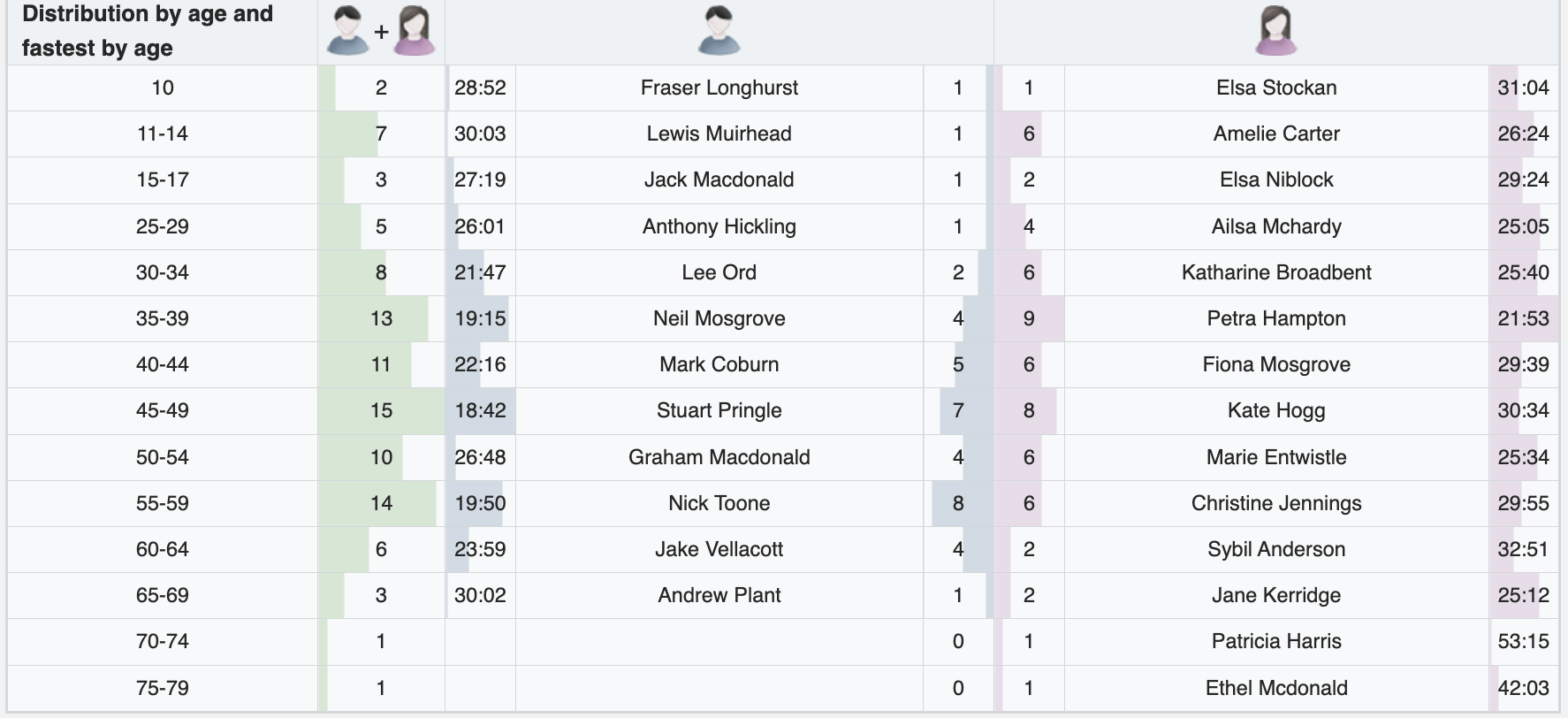Screen dimensions: 1568x718
Task: Click the 75-79 age category cell
Action: [x=163, y=688]
